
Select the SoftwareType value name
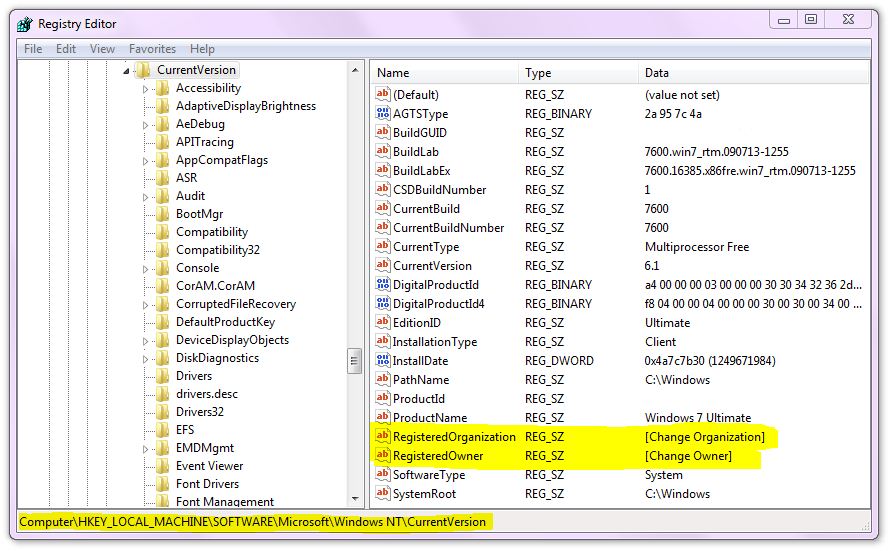tap(429, 475)
